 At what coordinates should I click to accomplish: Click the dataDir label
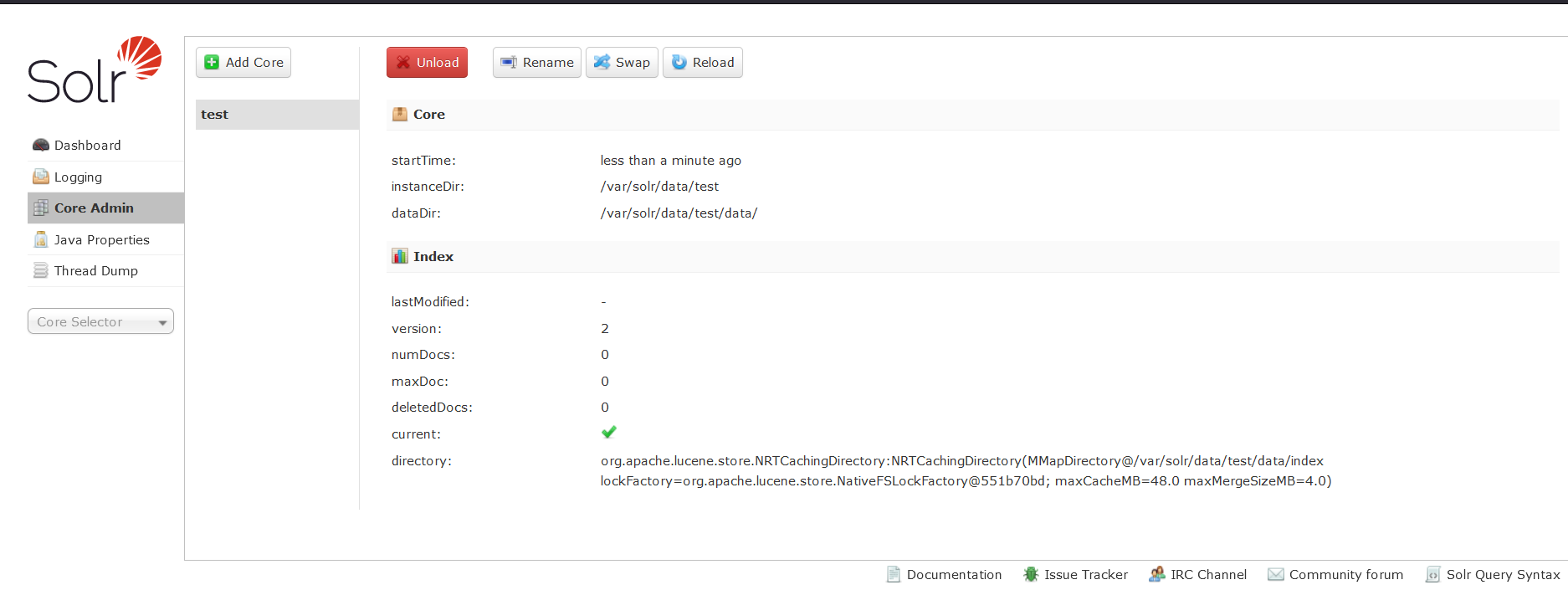416,213
